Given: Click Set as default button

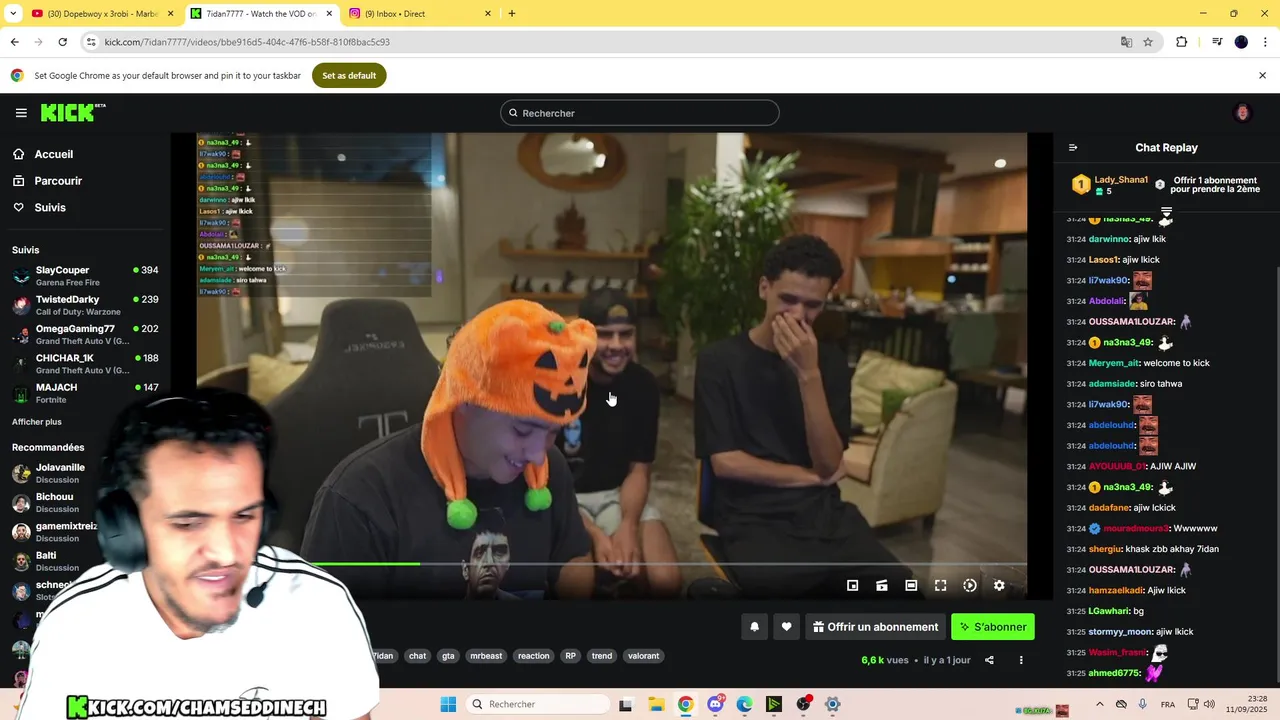Looking at the screenshot, I should (349, 75).
